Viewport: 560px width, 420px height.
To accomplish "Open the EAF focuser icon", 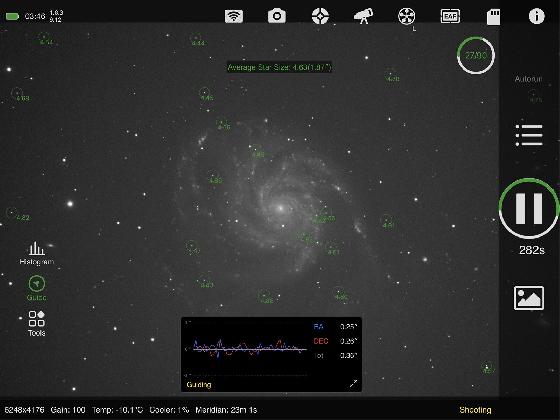I will 450,16.
